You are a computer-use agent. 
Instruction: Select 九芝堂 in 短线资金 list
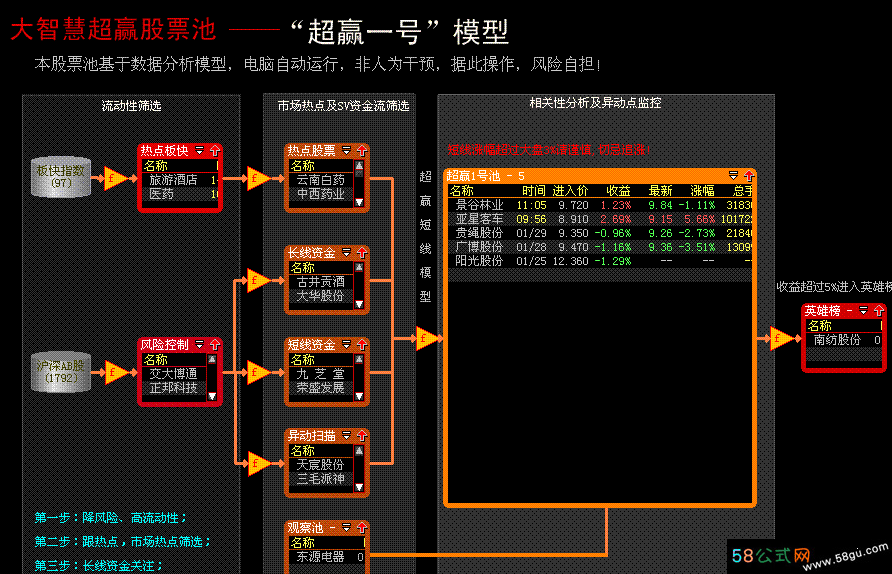320,374
